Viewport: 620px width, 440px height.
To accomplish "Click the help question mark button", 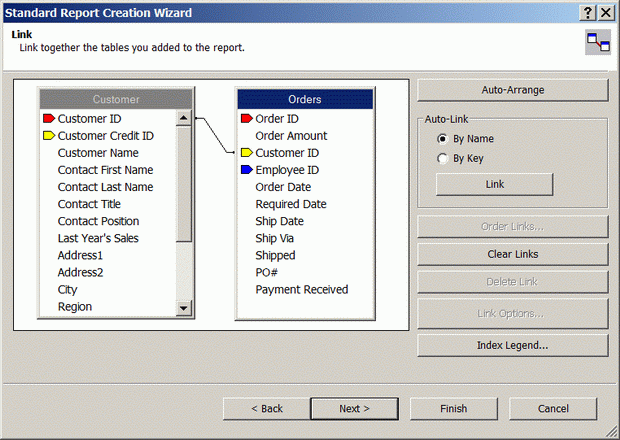I will coord(587,12).
